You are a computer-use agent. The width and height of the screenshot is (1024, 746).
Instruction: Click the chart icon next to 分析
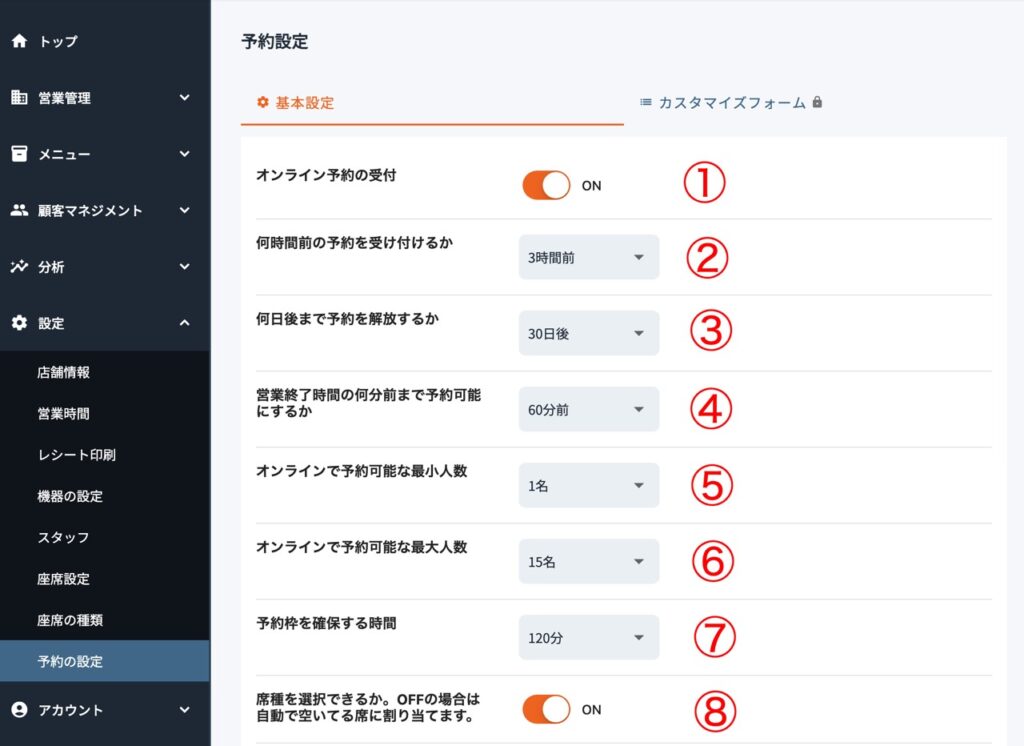18,267
